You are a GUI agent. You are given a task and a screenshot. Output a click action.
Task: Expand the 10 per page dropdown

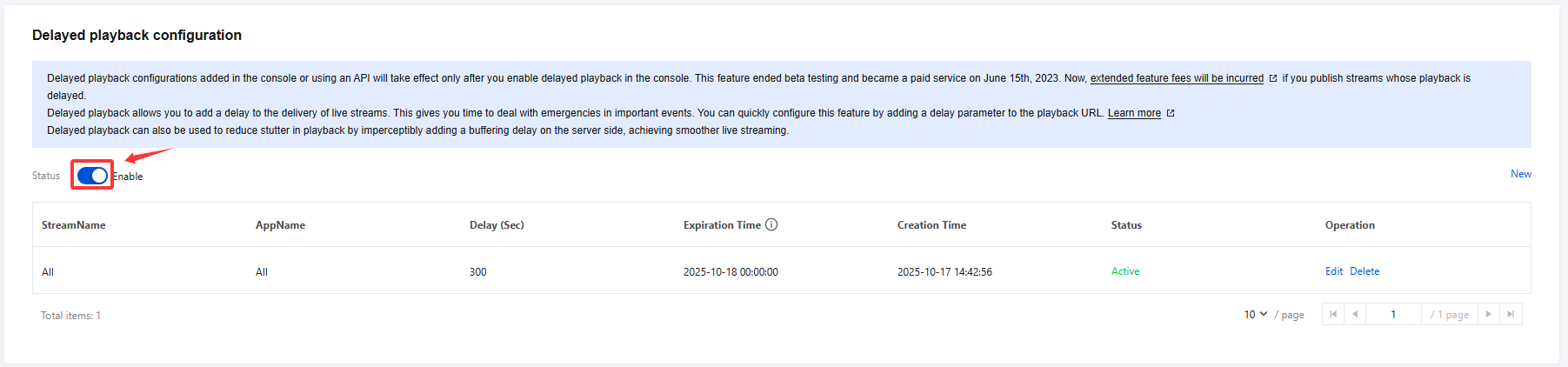1256,314
